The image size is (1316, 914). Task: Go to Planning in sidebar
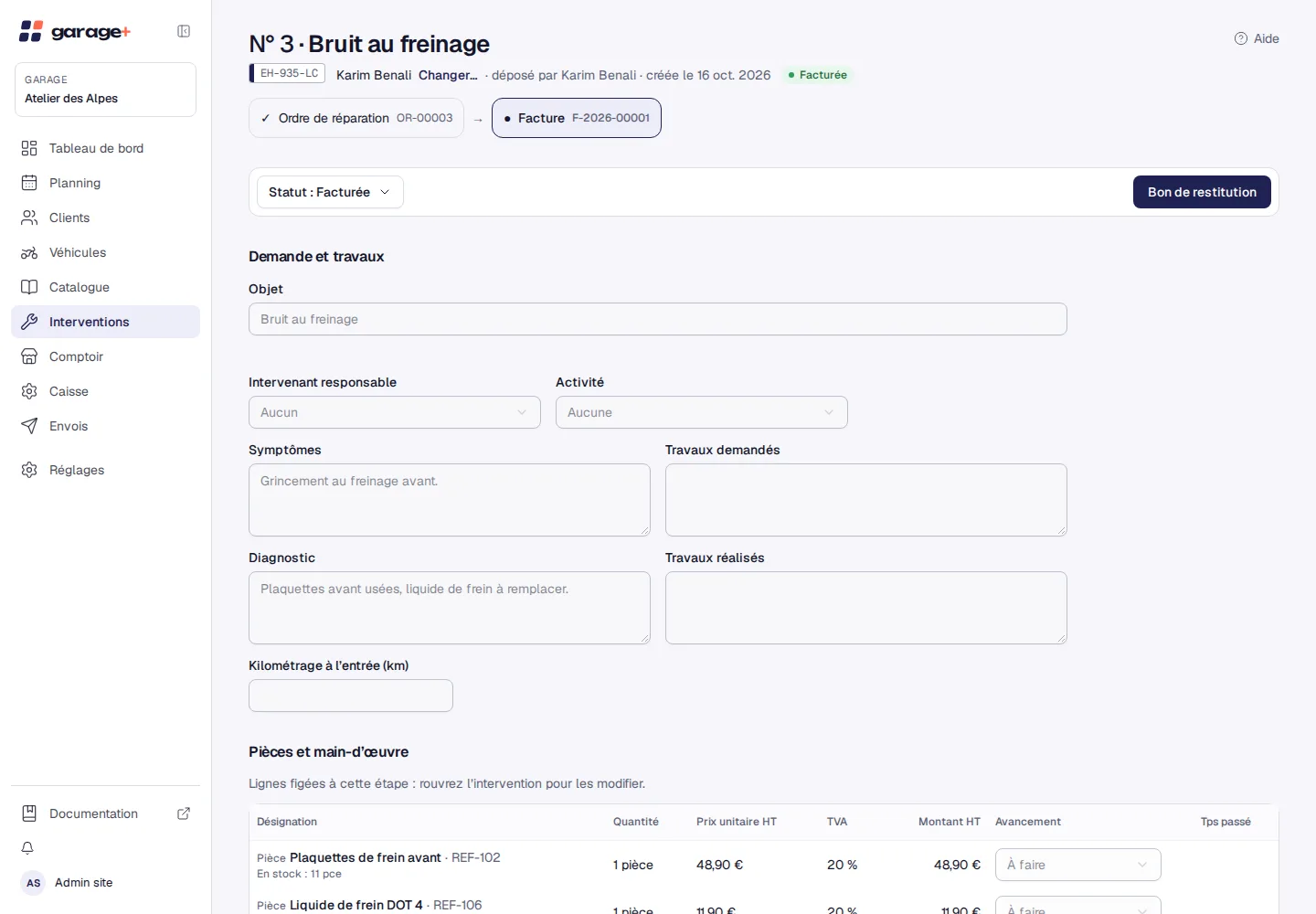click(x=105, y=183)
